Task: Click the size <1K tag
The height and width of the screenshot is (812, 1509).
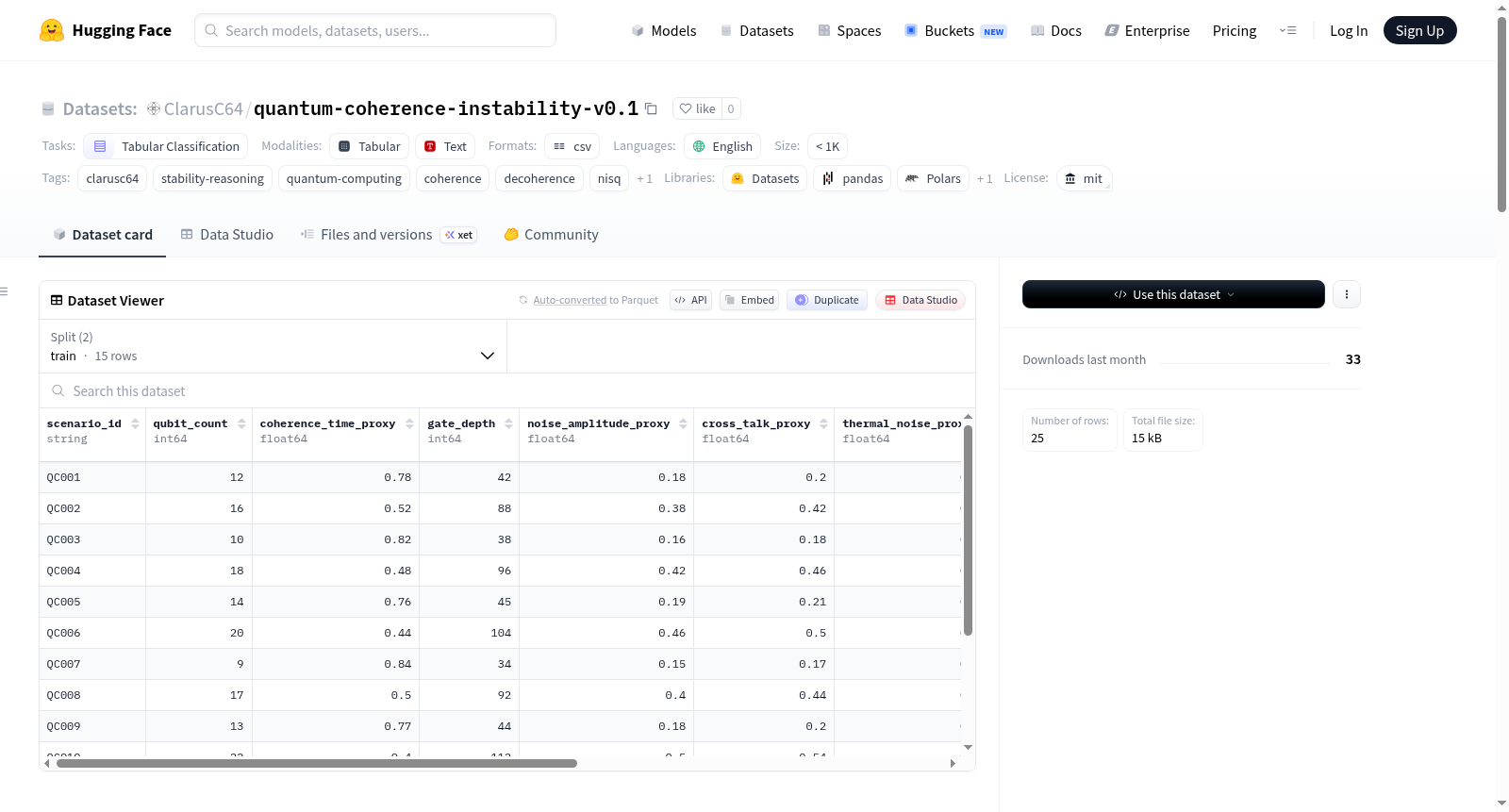Action: (827, 146)
